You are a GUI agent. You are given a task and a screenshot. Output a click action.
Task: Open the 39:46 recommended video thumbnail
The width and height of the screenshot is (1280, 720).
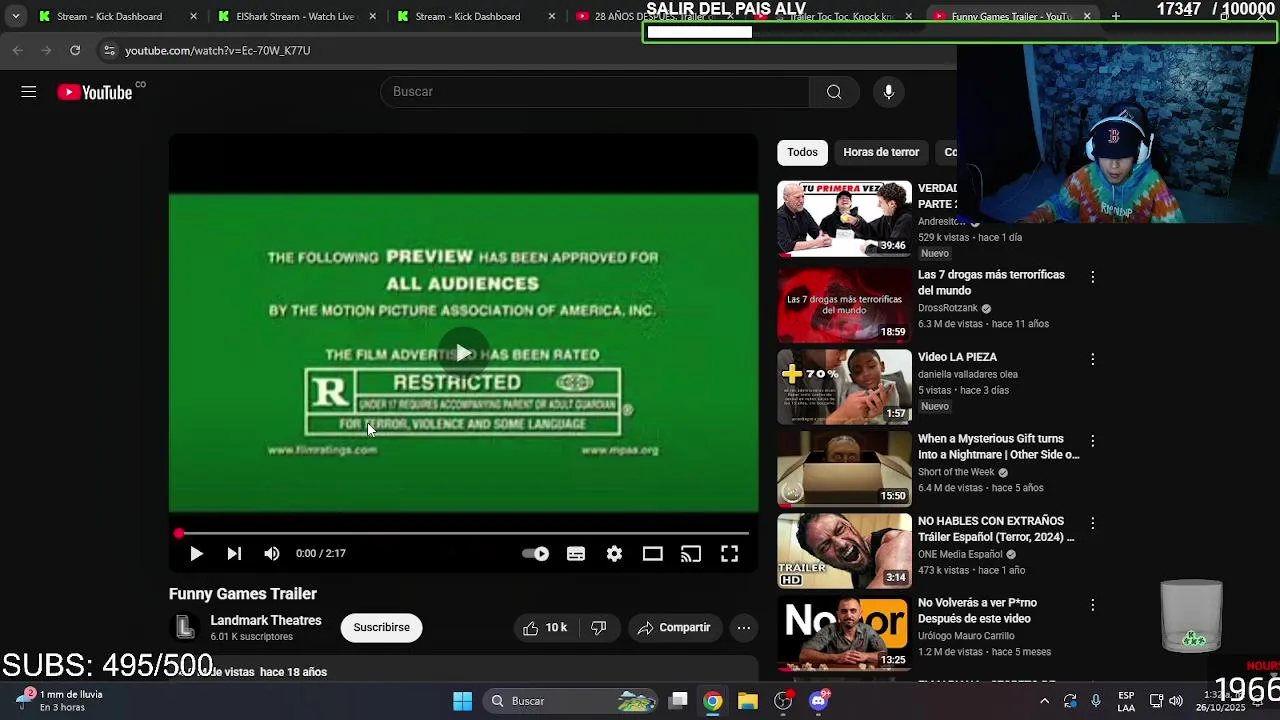pos(845,218)
